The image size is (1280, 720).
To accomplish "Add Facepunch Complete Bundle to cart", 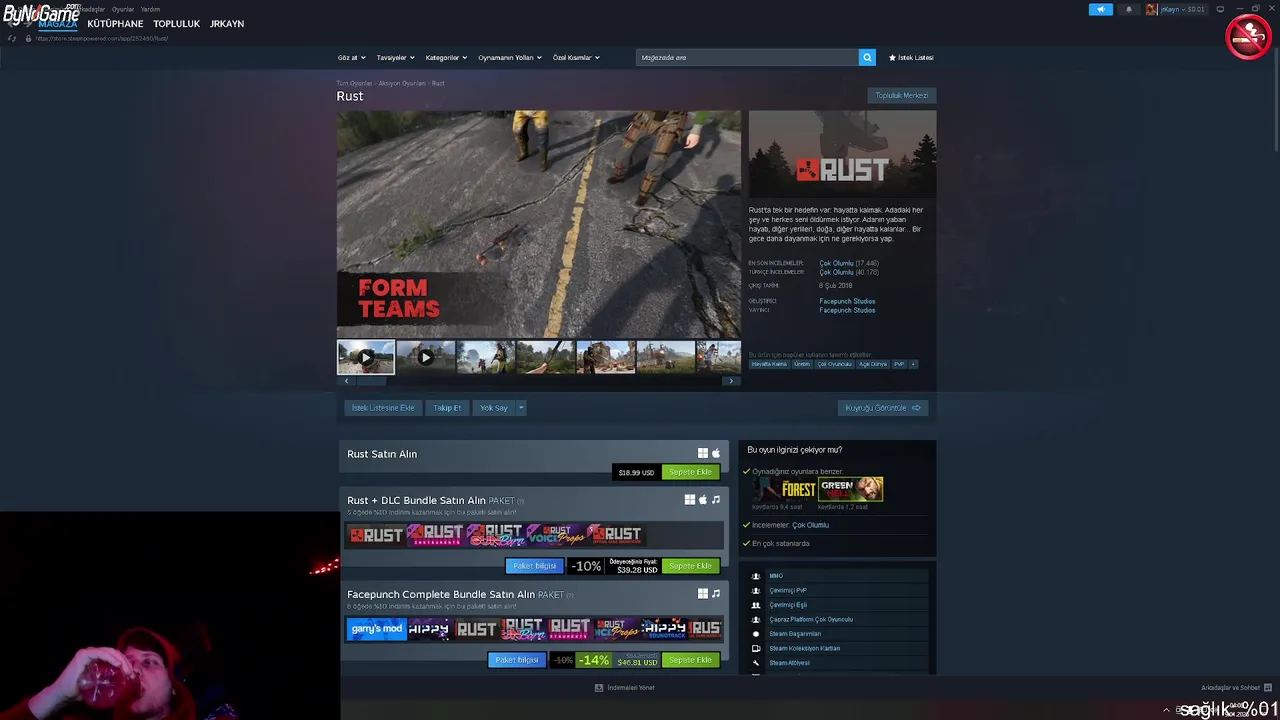I will click(x=690, y=660).
